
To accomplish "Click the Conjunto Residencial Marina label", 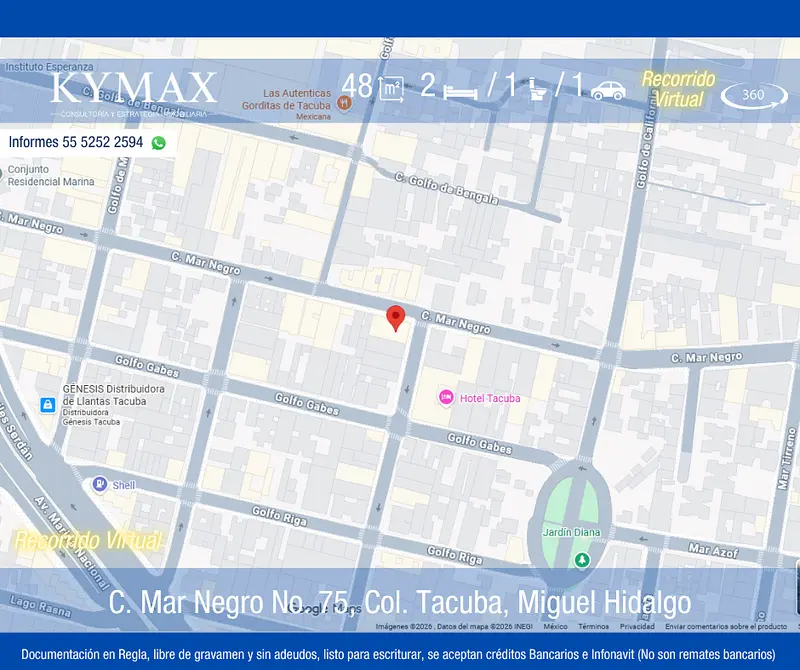I will [x=51, y=175].
